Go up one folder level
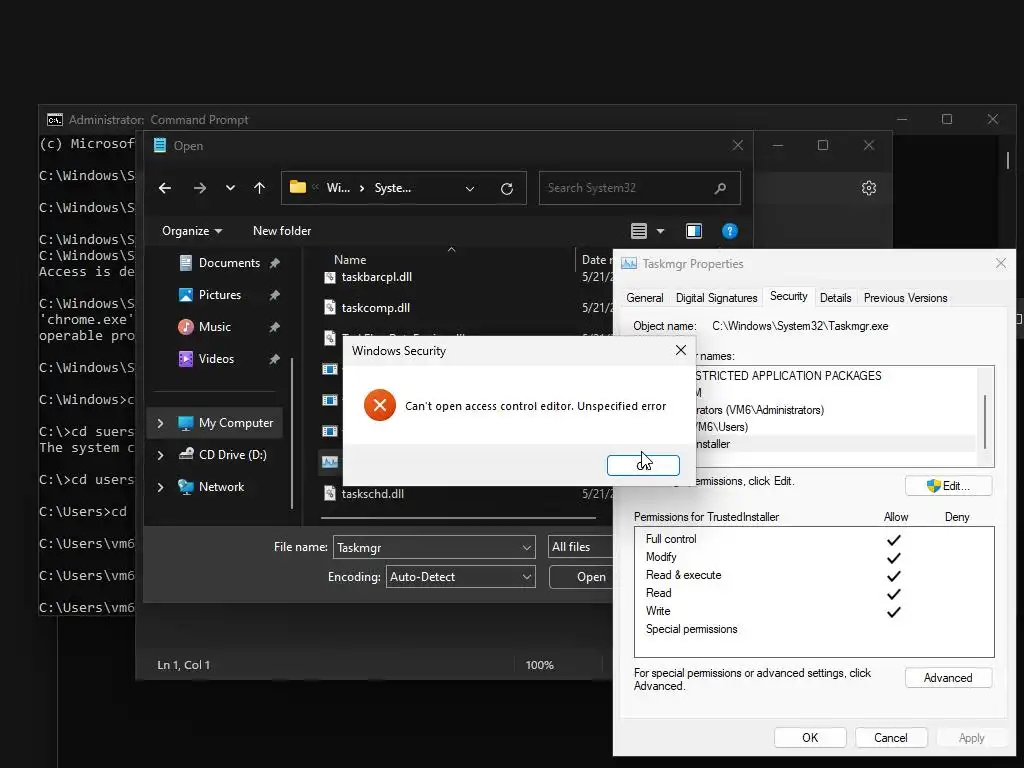Screen dimensions: 1024x768 (x=259, y=188)
